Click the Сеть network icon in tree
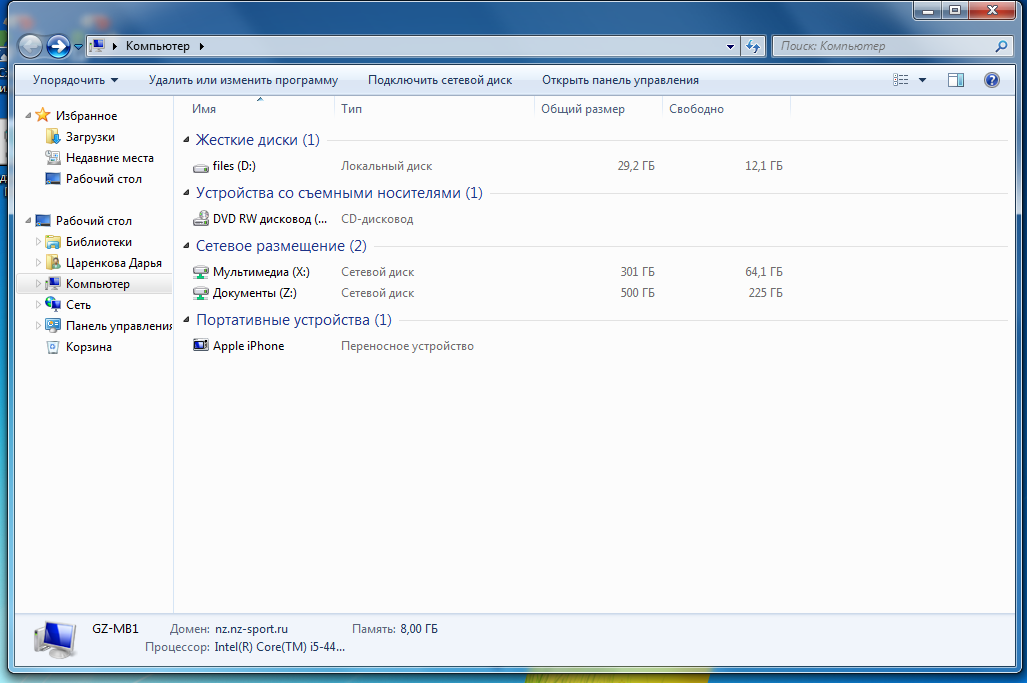The image size is (1027, 683). pos(53,304)
